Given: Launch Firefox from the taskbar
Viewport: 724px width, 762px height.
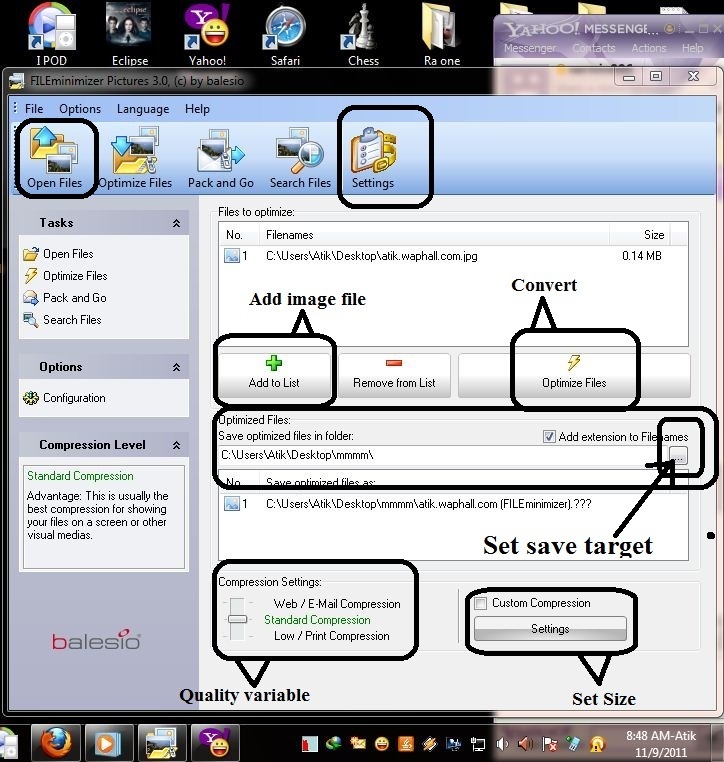Looking at the screenshot, I should [x=55, y=743].
